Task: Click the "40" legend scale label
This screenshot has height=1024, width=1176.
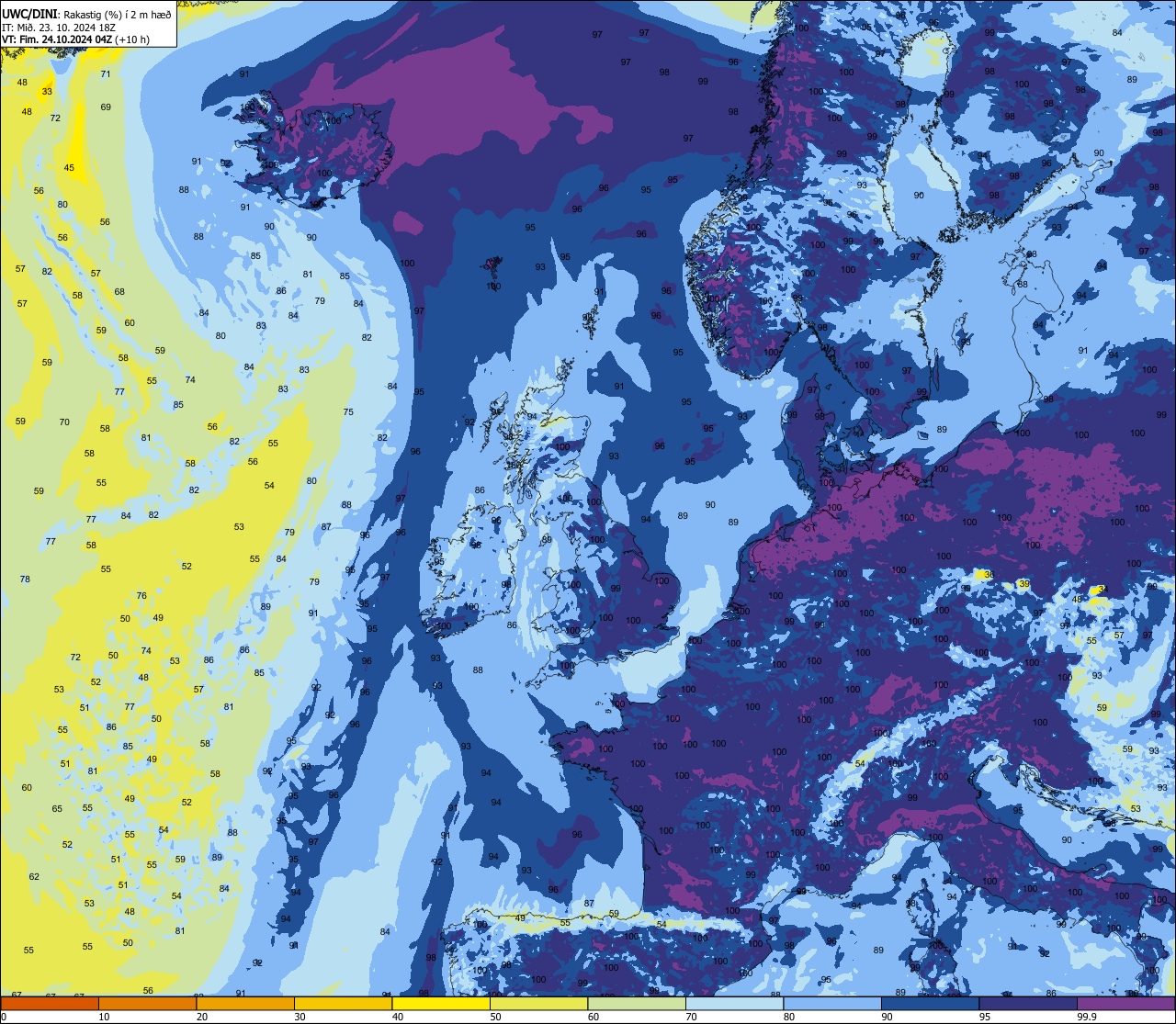Action: tap(398, 1017)
